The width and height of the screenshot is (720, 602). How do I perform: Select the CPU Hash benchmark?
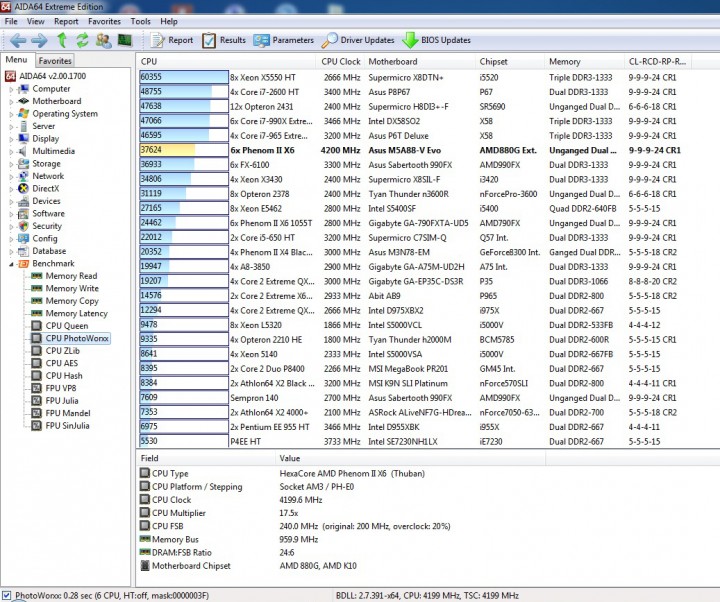coord(64,376)
